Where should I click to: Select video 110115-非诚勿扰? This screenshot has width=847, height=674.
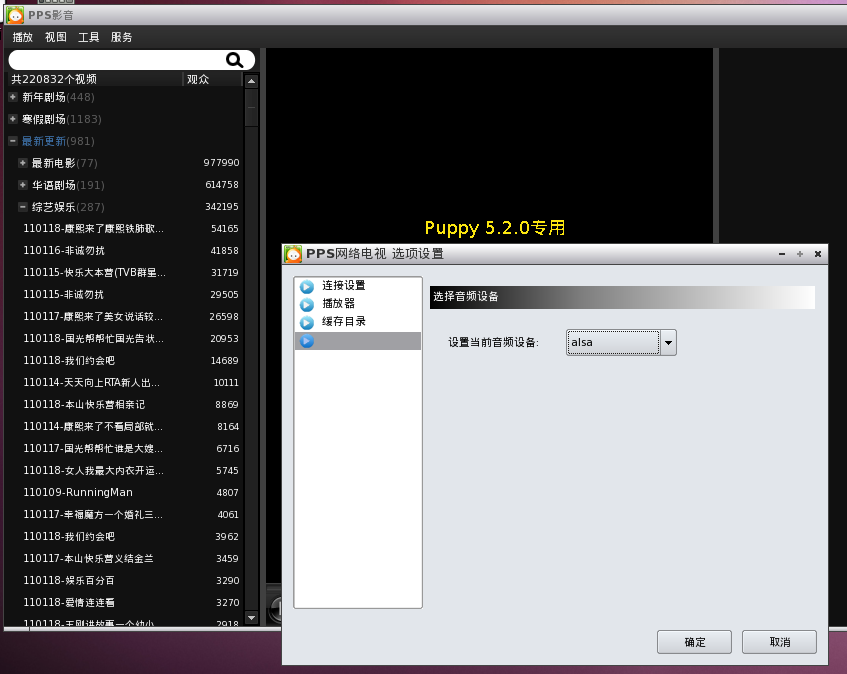click(x=64, y=295)
